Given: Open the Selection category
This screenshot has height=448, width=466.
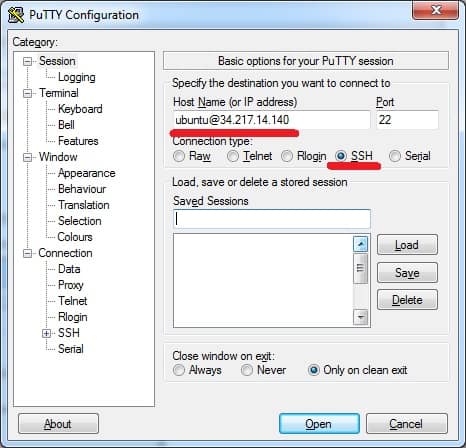Looking at the screenshot, I should [x=80, y=221].
